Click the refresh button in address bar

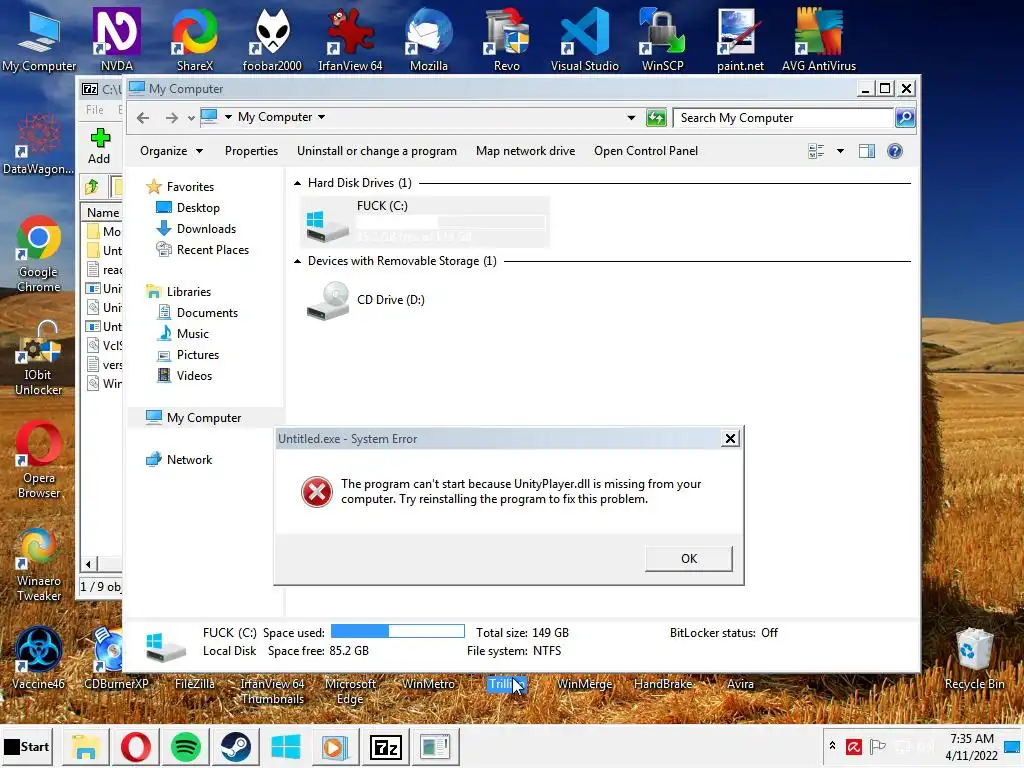point(656,118)
